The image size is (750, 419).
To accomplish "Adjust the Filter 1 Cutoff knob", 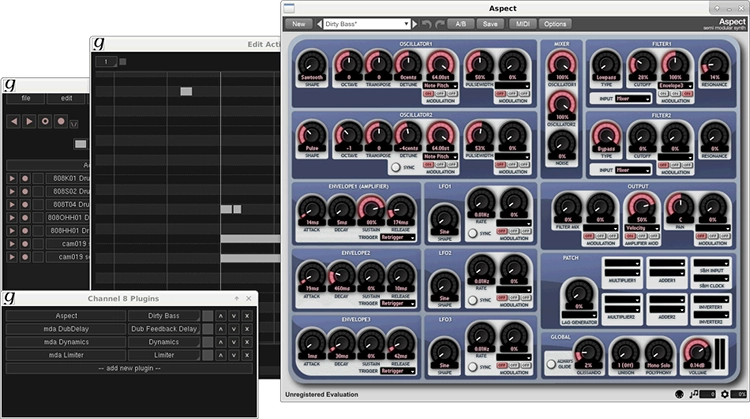I will point(642,63).
